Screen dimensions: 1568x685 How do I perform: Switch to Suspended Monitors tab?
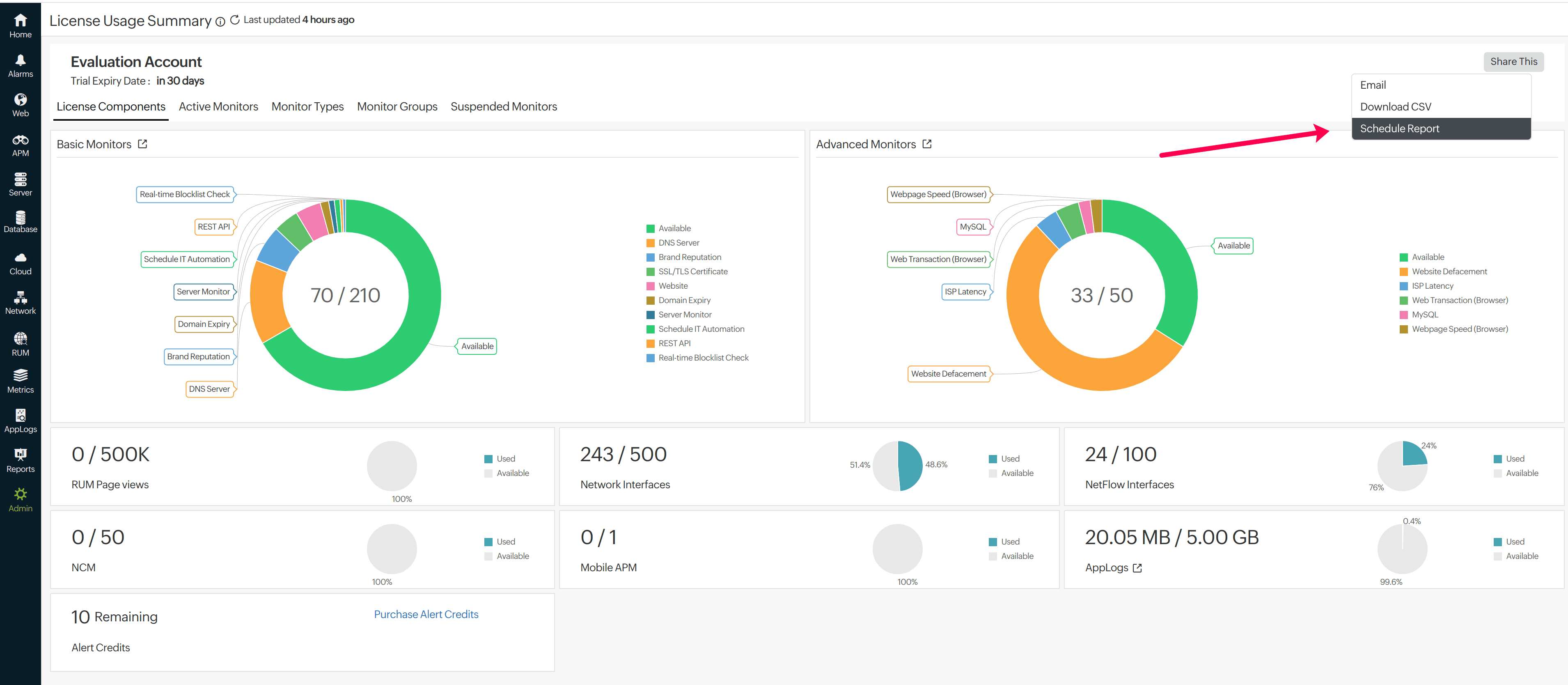point(503,106)
